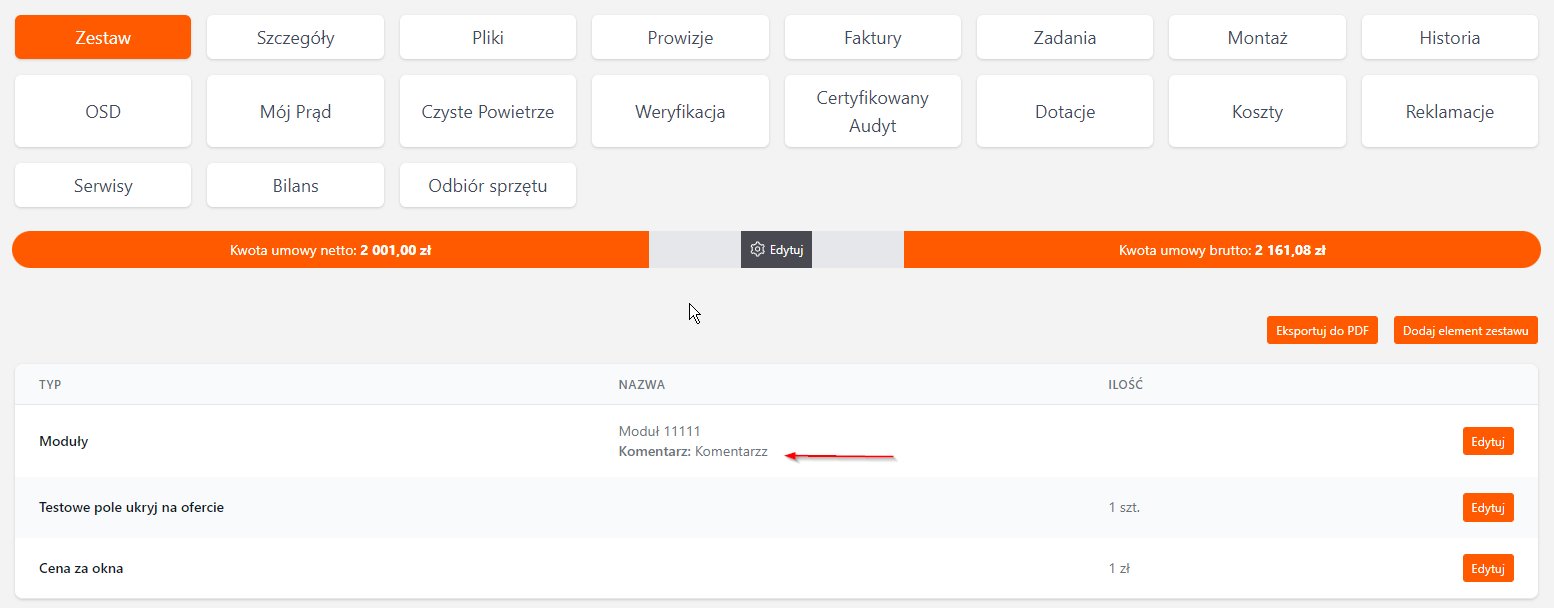
Task: Select the Bilans tab
Action: 295,186
